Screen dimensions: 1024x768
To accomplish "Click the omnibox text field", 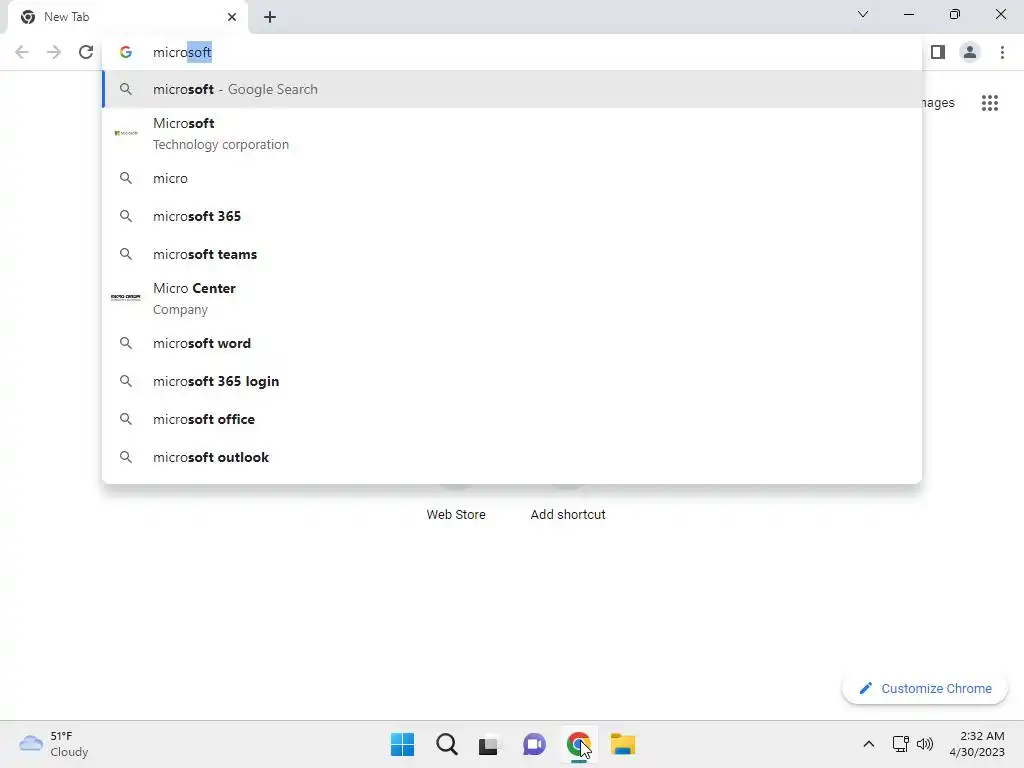I will (512, 52).
